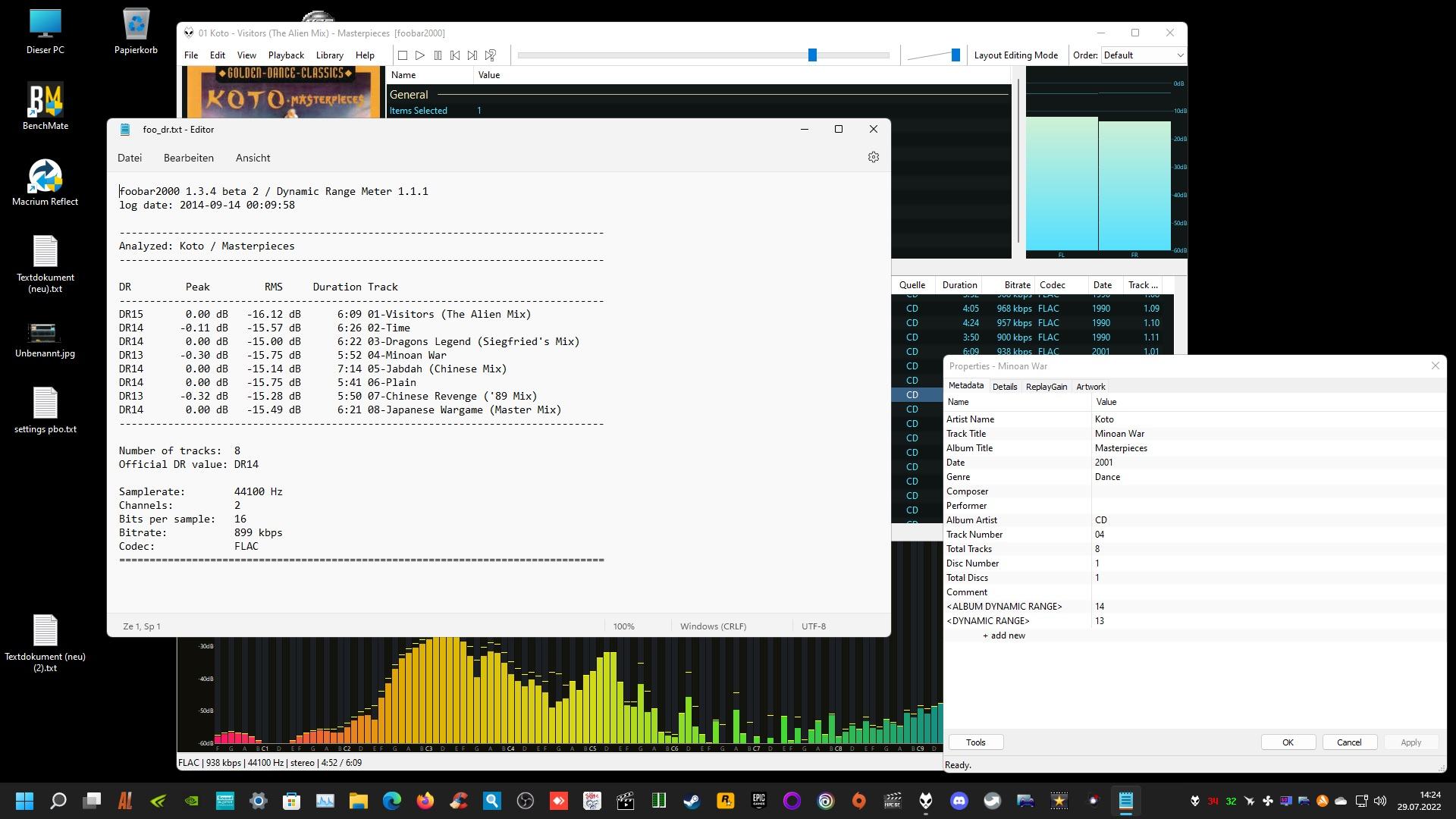The width and height of the screenshot is (1456, 819).
Task: Switch to Details tab in Properties
Action: coord(1005,387)
